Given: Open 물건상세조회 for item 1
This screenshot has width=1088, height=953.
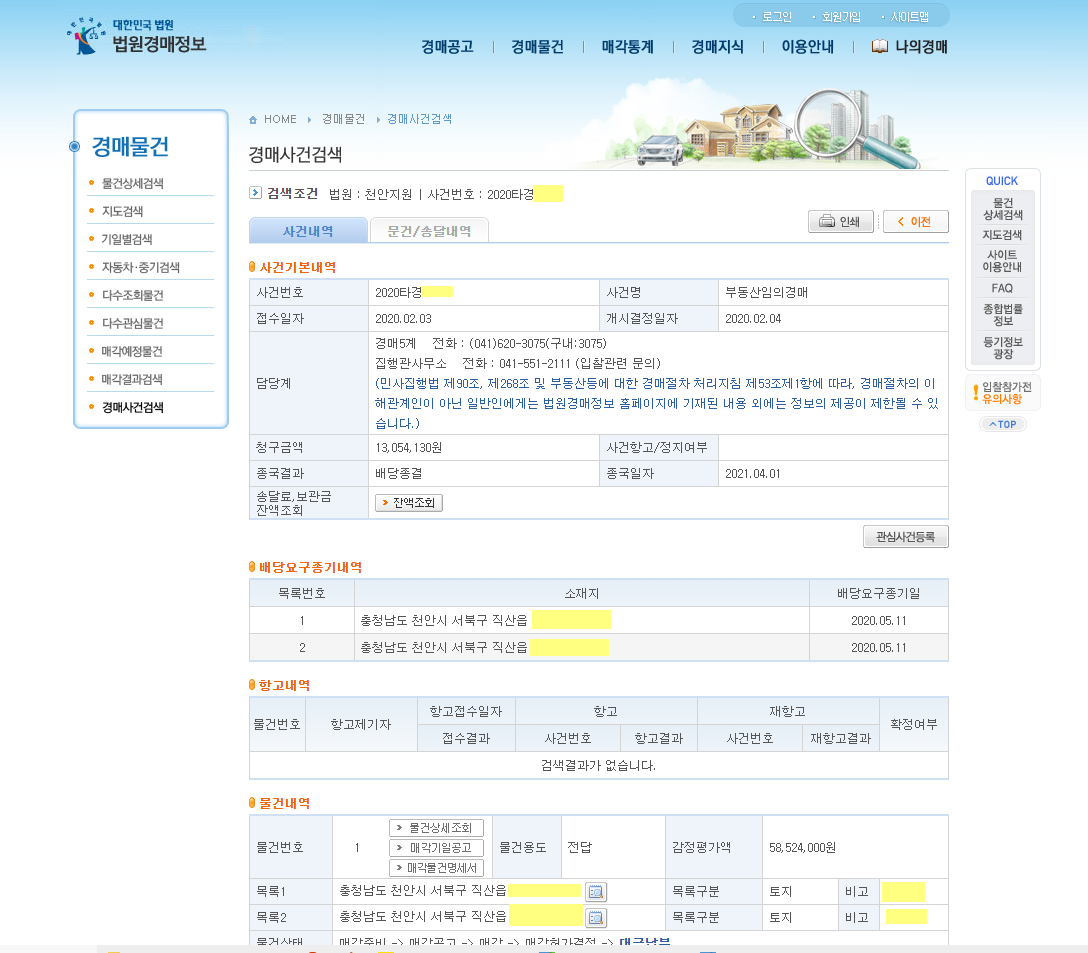Looking at the screenshot, I should 436,827.
